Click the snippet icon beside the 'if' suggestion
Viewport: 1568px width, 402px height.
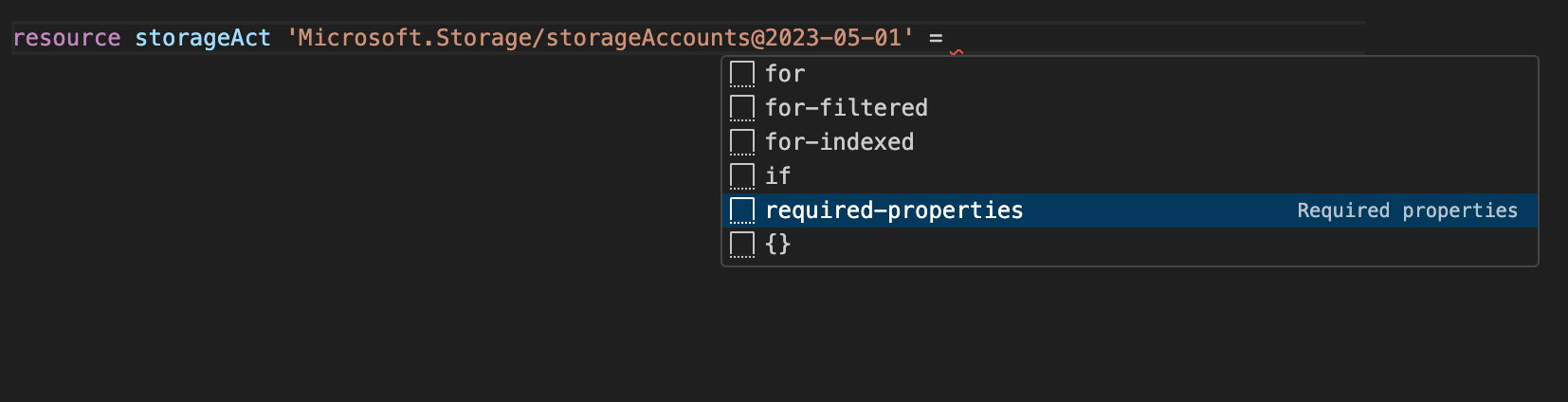coord(742,176)
